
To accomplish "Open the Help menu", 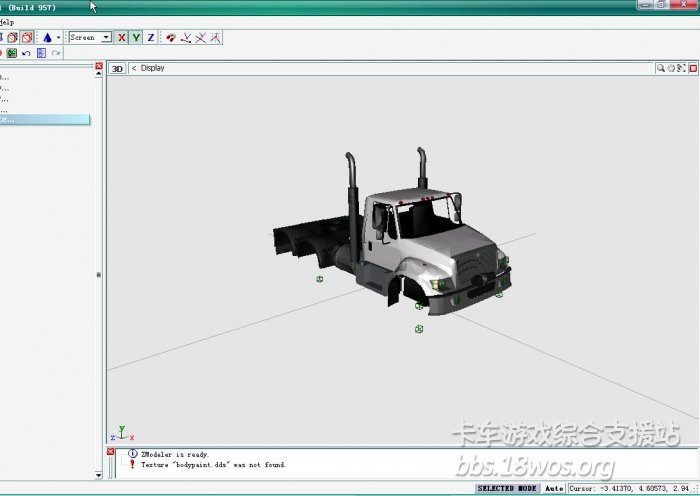I will 6,21.
